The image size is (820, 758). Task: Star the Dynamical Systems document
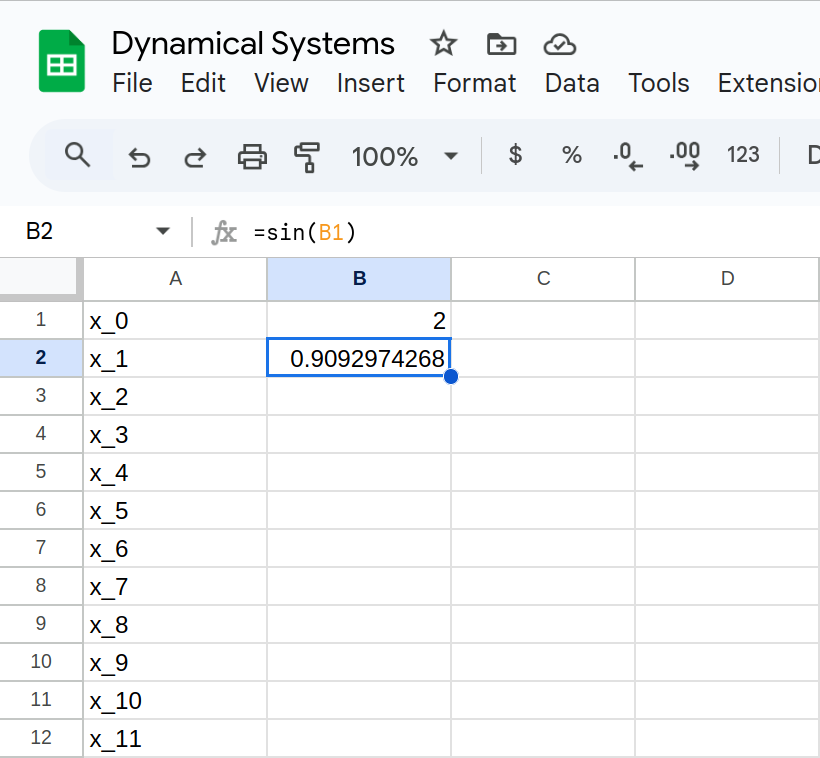point(443,44)
